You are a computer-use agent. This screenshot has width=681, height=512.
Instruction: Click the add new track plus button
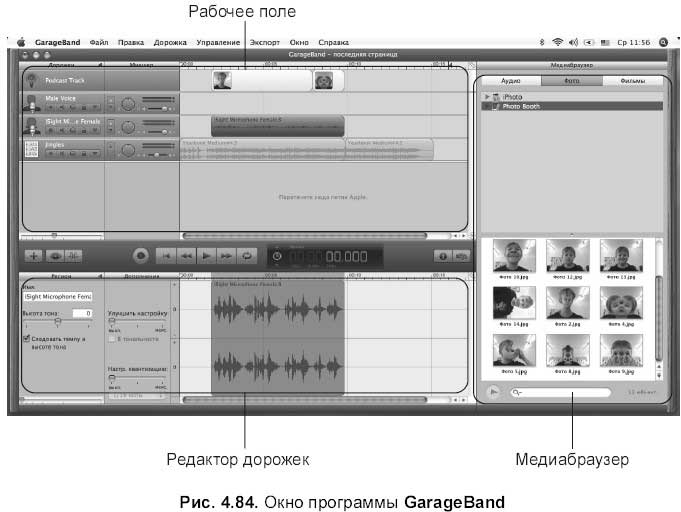33,256
